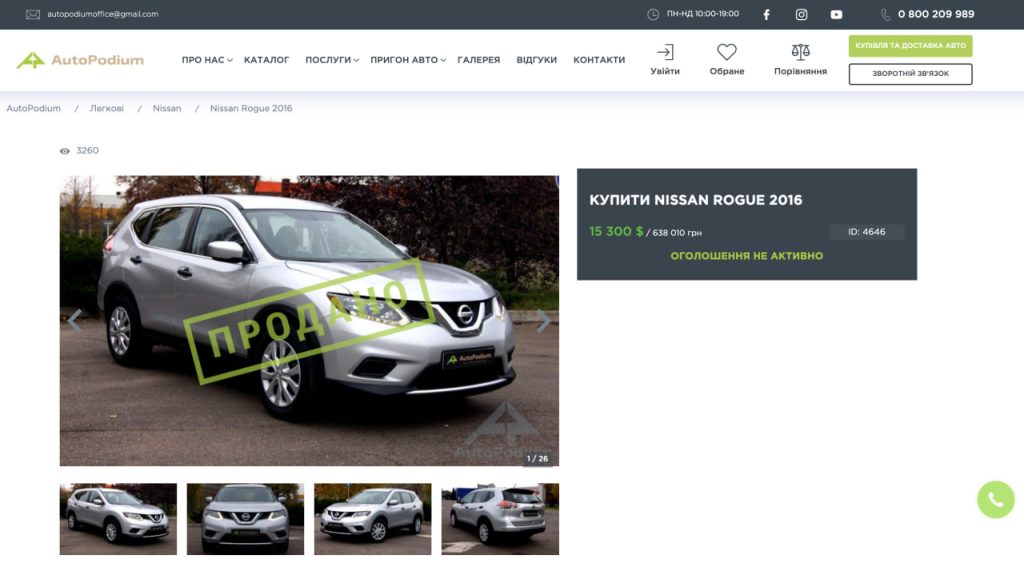Expand the ПОСЛУГИ dropdown

click(x=332, y=60)
